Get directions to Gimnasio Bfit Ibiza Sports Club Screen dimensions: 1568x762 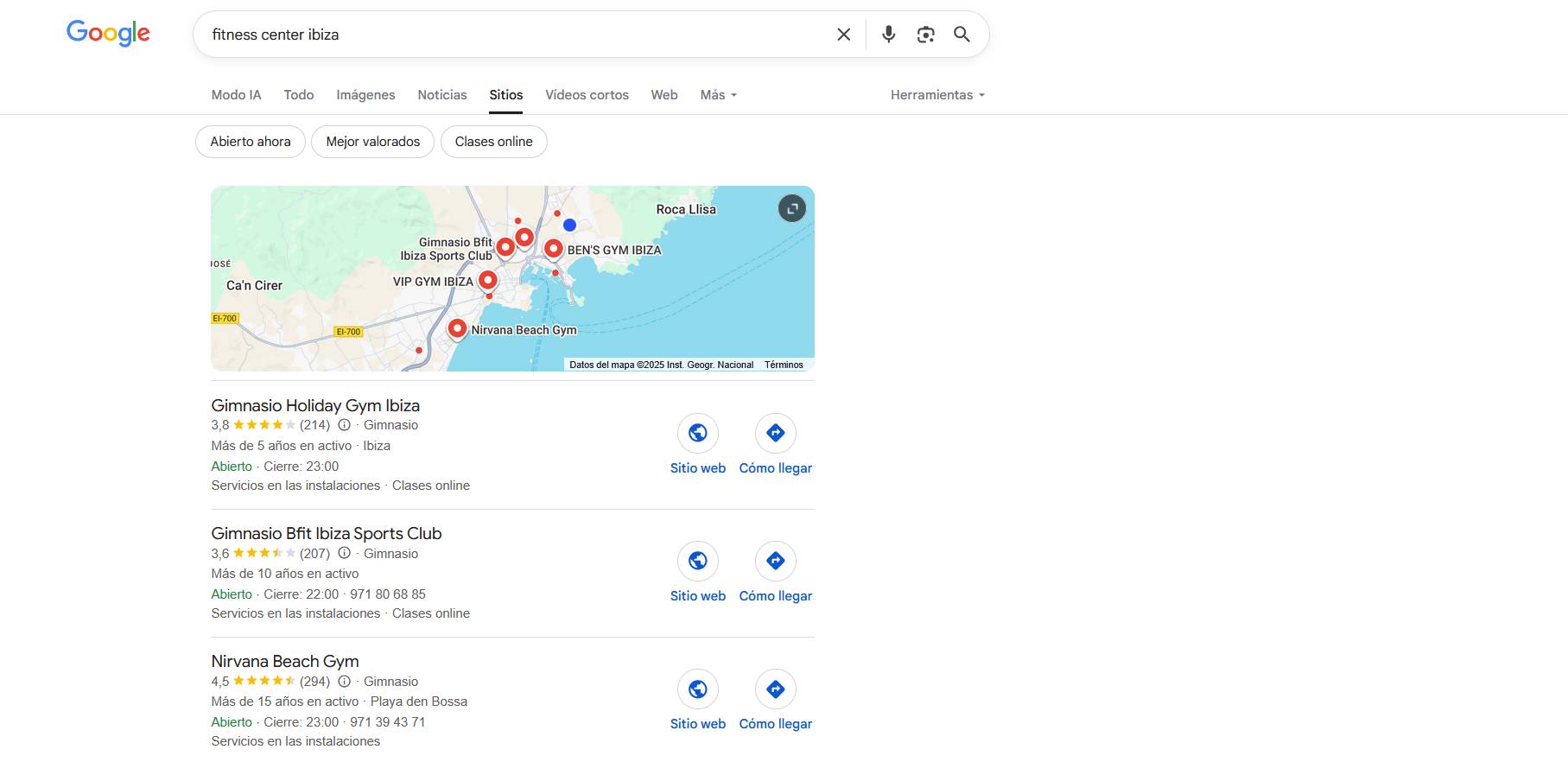[775, 562]
